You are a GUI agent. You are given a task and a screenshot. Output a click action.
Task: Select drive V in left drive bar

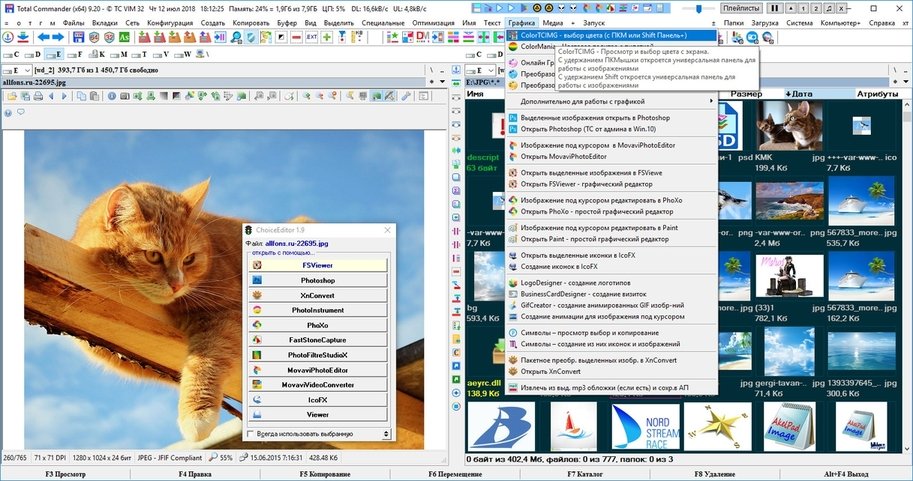click(x=161, y=54)
